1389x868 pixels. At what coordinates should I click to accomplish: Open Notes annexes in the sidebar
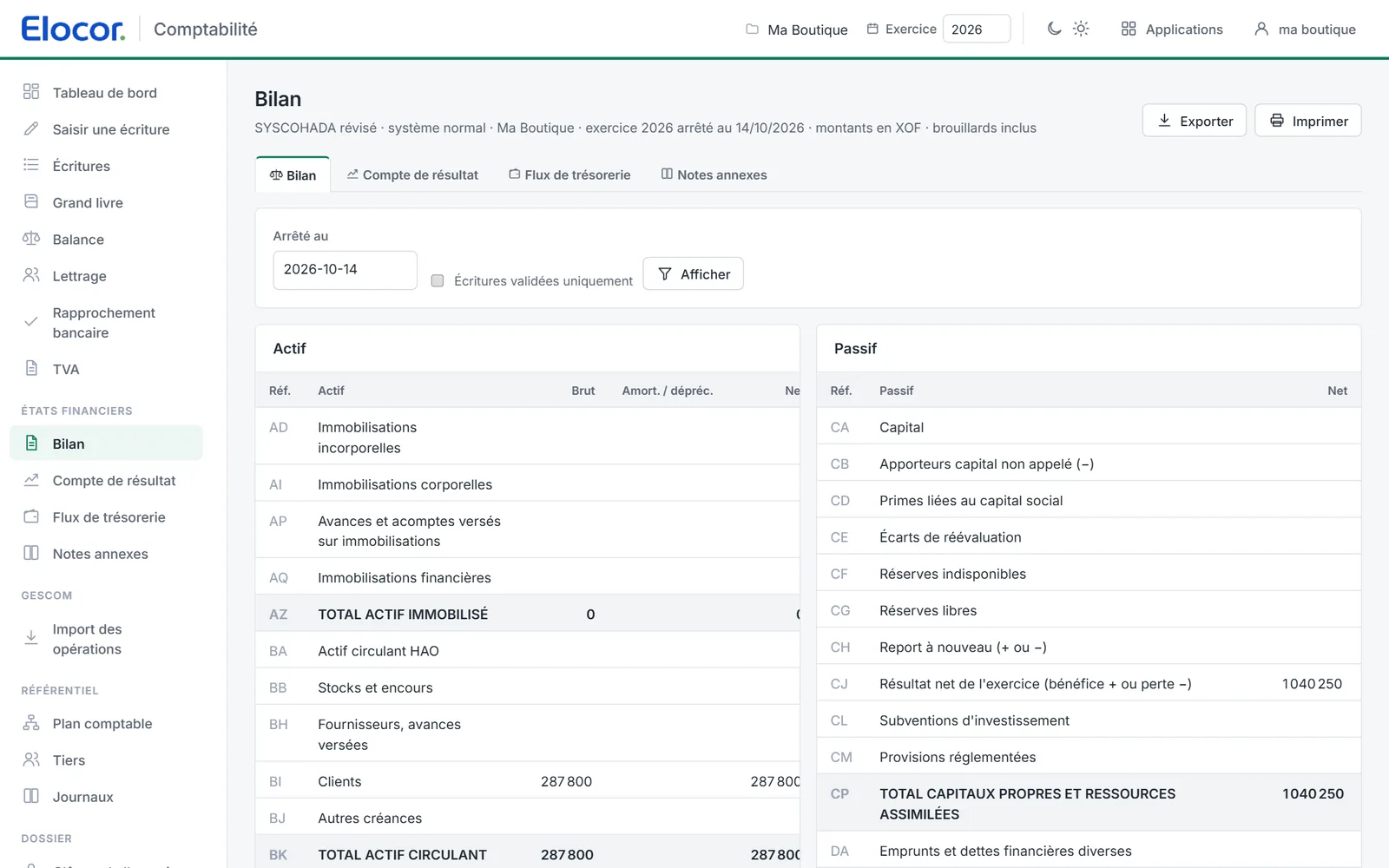(x=106, y=553)
